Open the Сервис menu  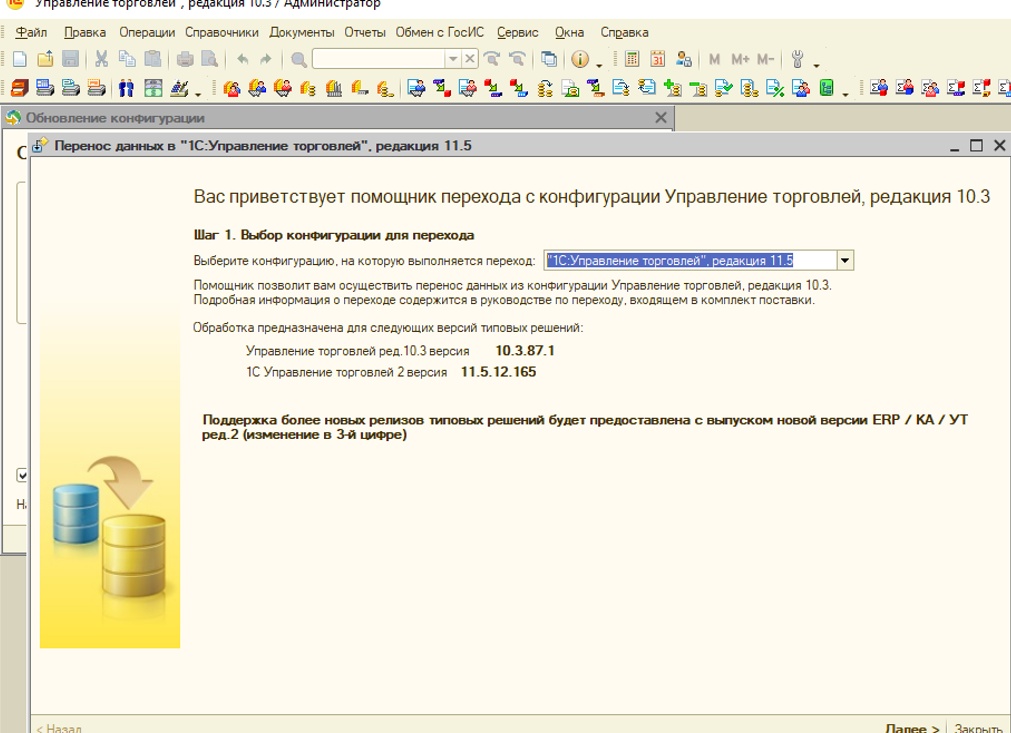[518, 32]
